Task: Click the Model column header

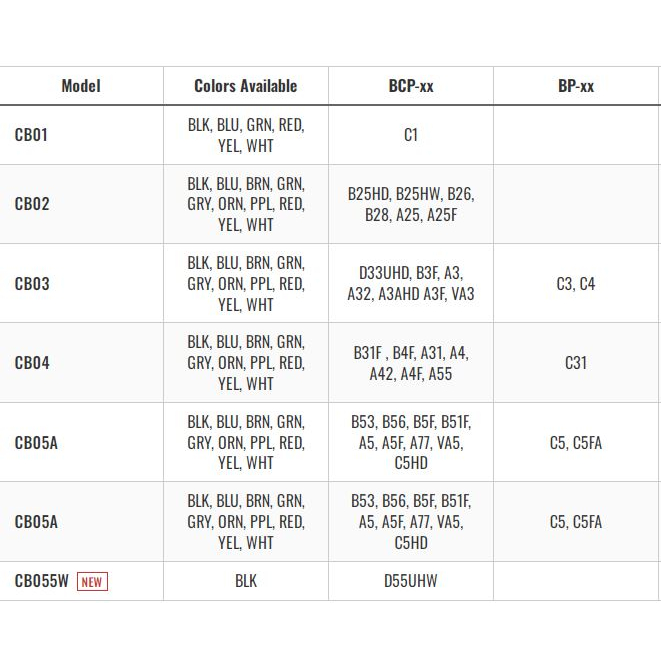Action: pyautogui.click(x=81, y=86)
